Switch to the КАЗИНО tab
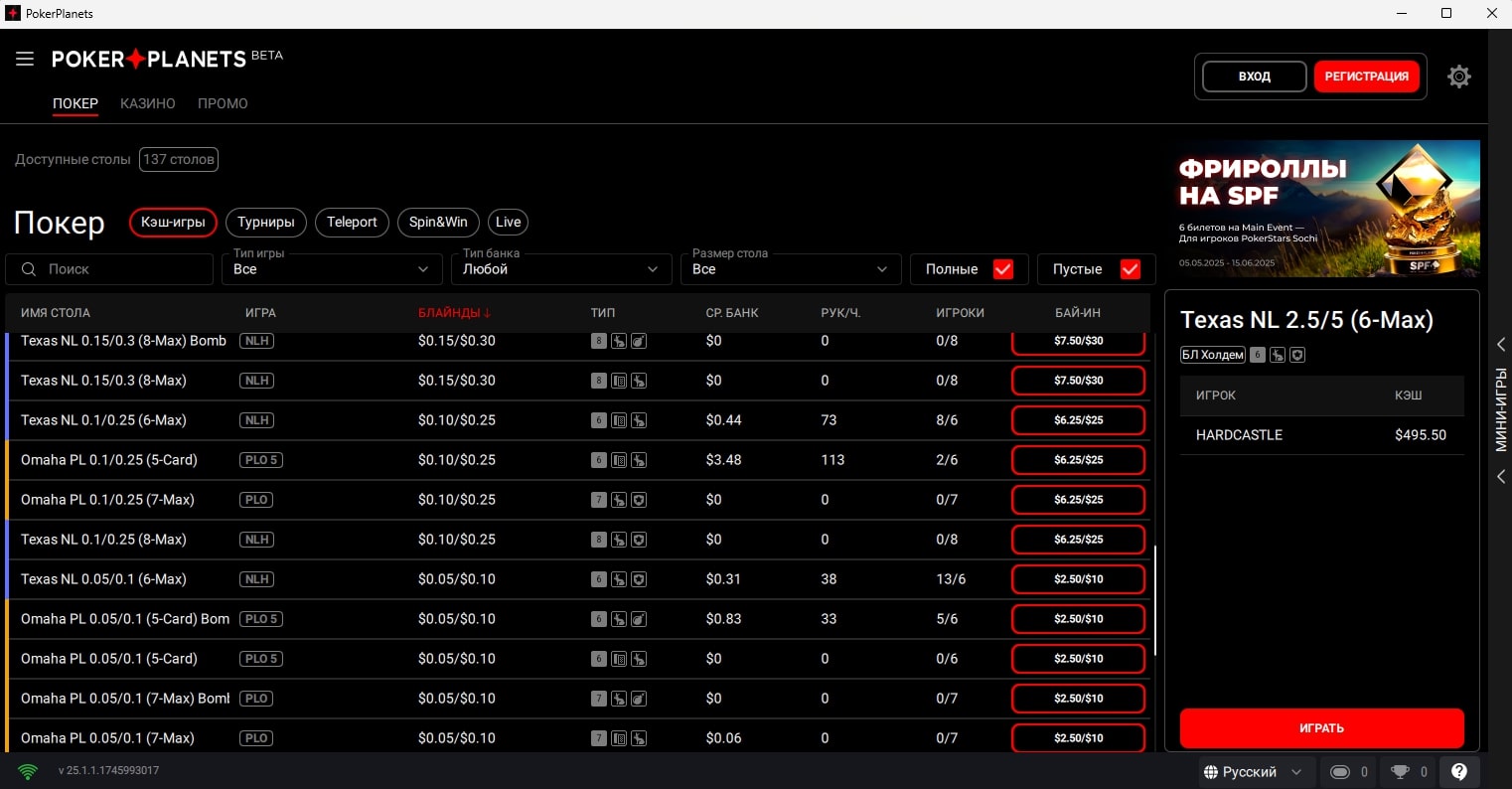Viewport: 1512px width, 789px height. [148, 103]
